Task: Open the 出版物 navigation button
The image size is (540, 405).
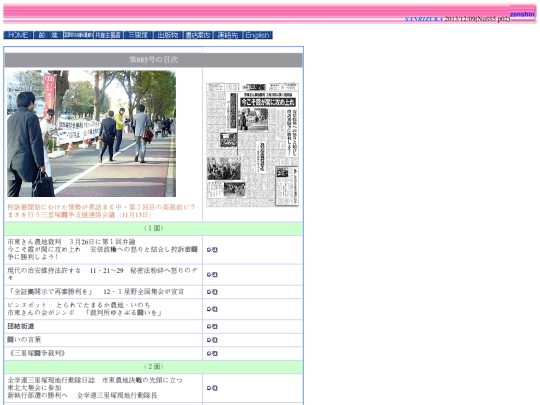Action: [168, 35]
